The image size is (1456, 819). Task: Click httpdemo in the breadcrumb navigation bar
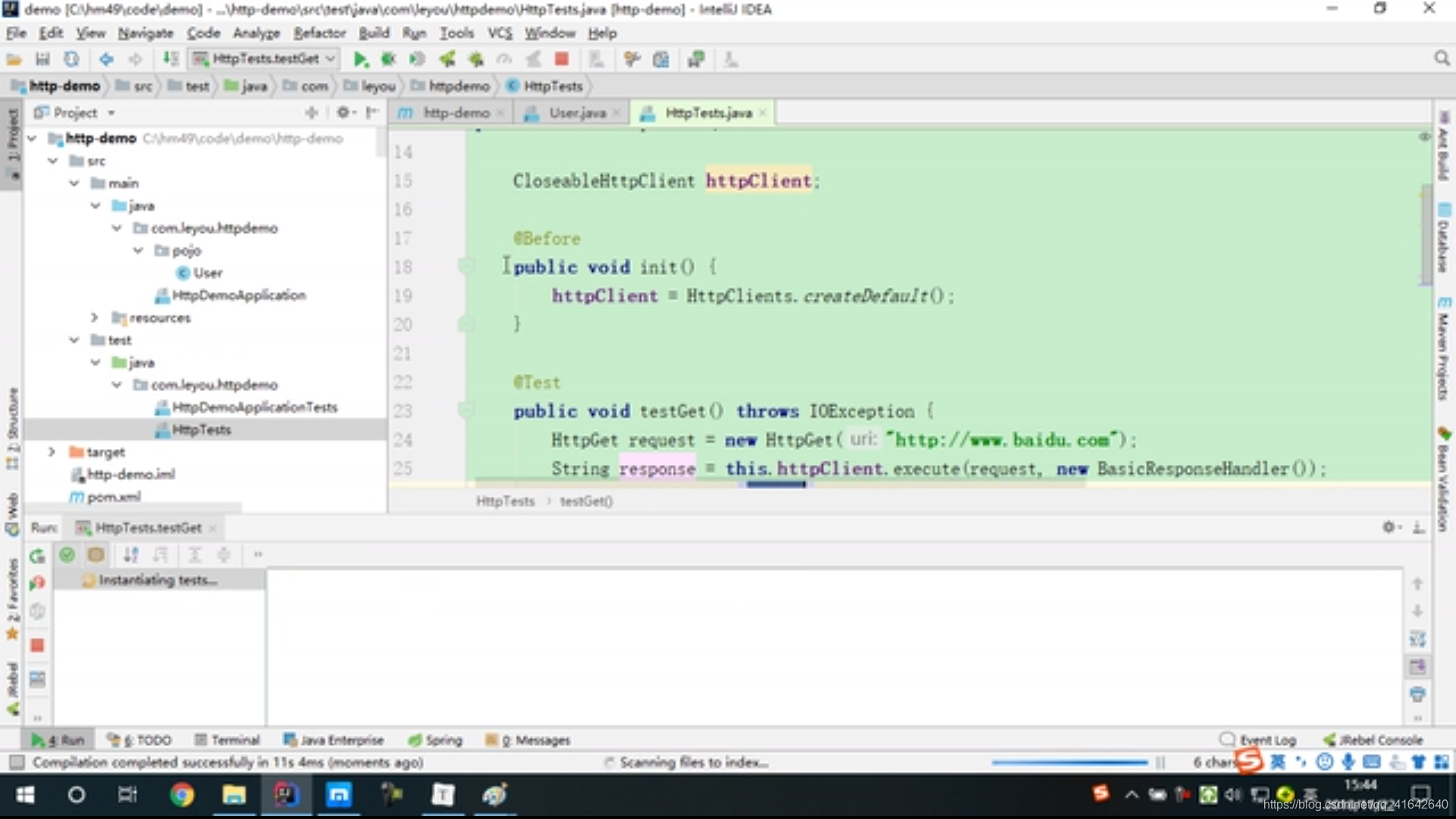pyautogui.click(x=450, y=86)
